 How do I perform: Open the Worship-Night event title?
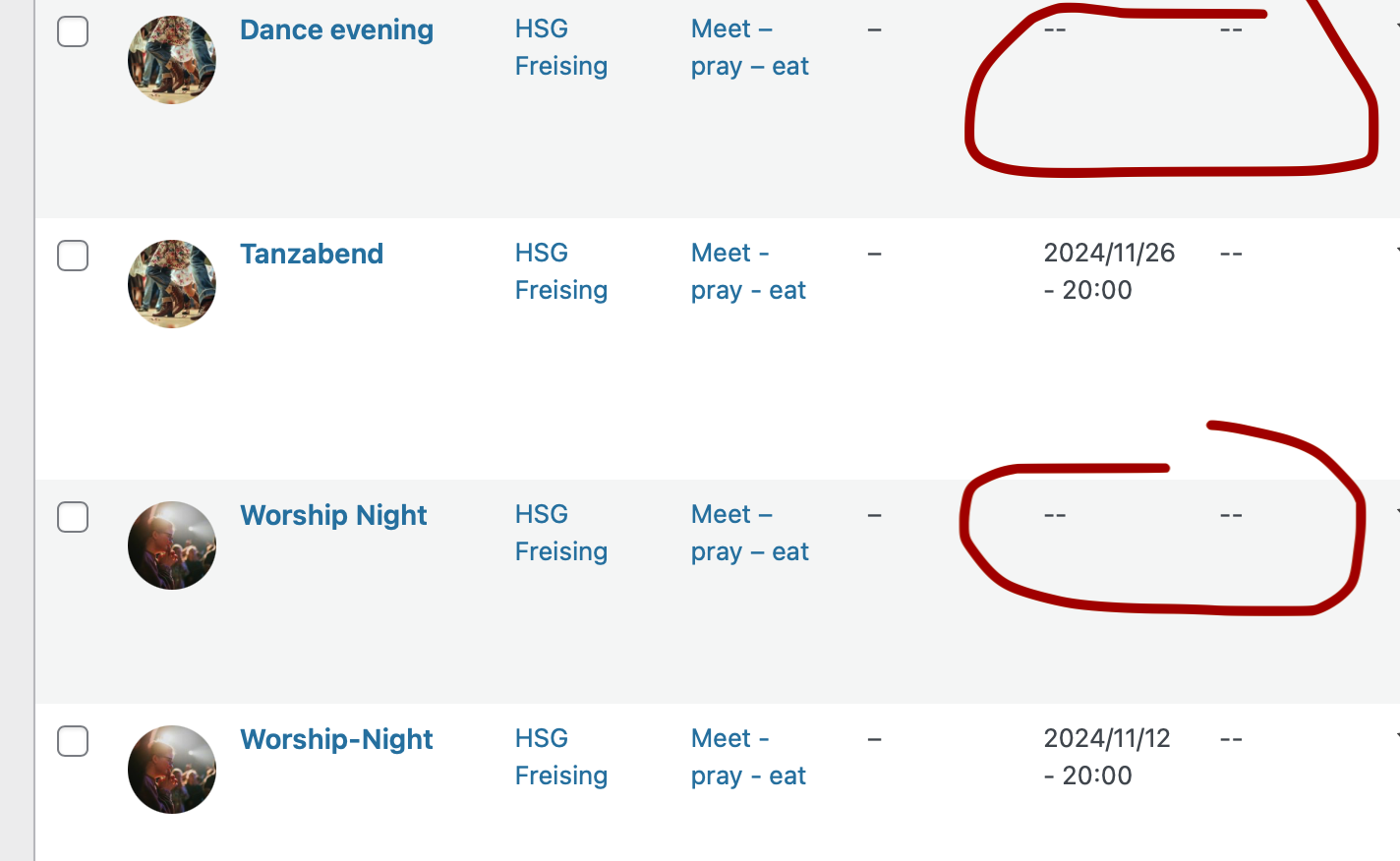[336, 739]
